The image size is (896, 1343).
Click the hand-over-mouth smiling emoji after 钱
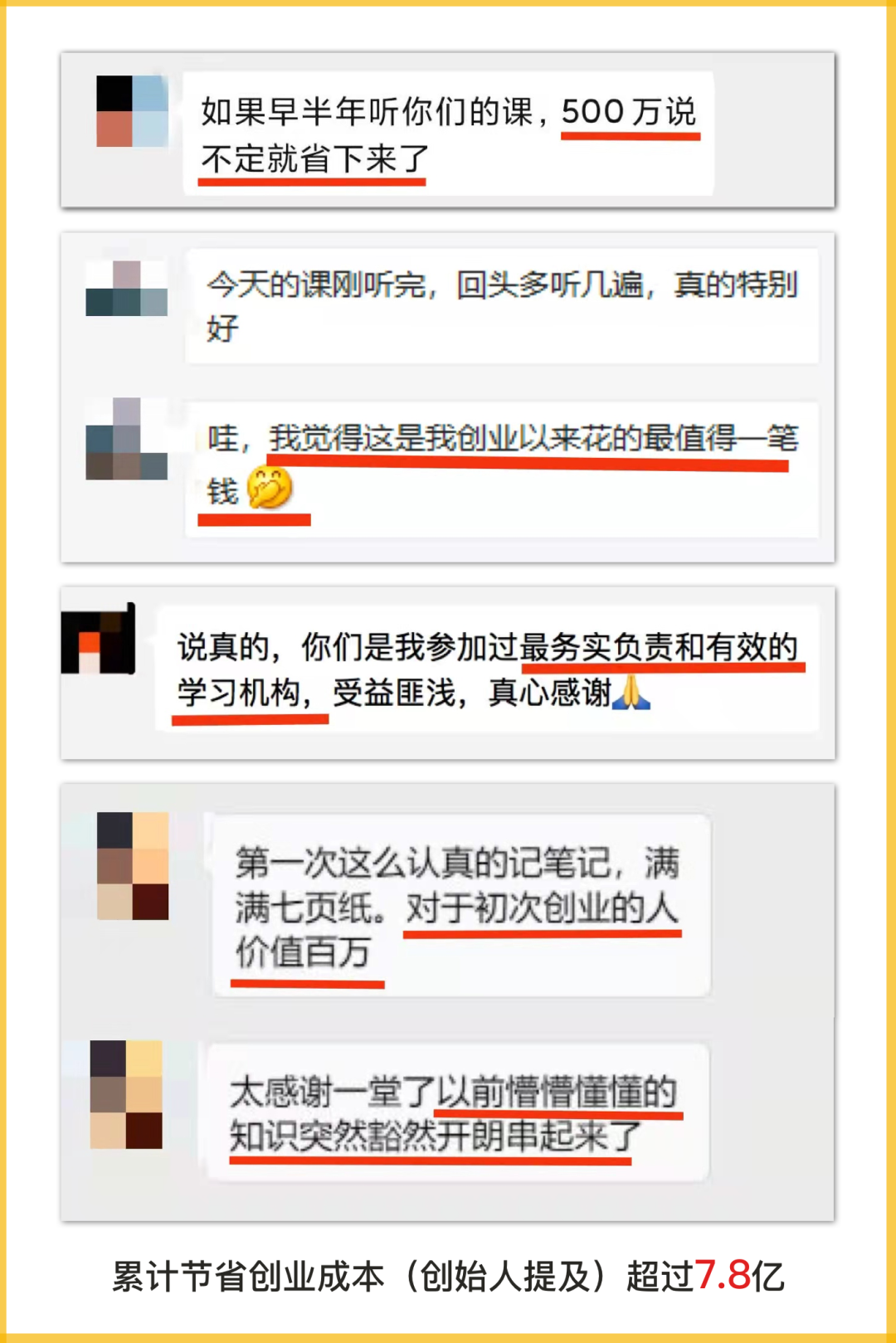coord(270,488)
